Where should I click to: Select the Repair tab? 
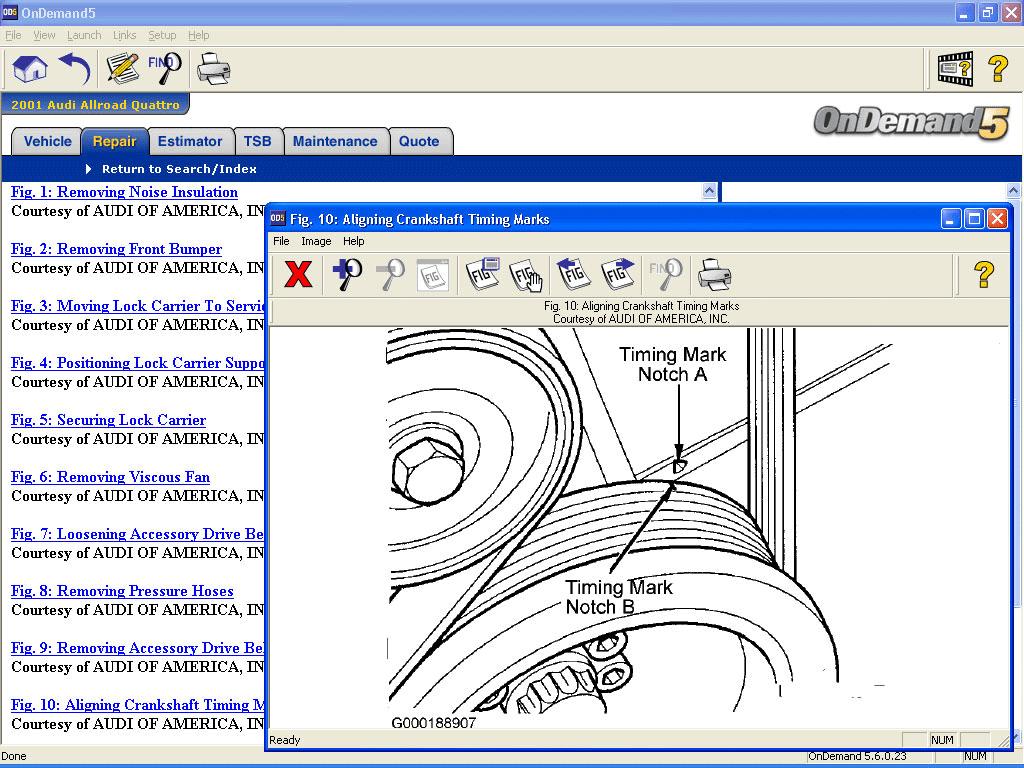(x=114, y=141)
